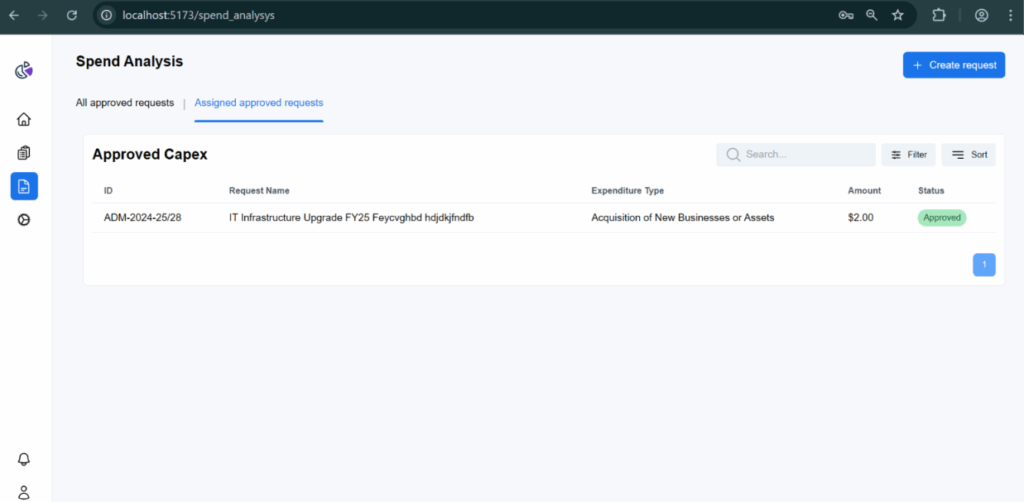The width and height of the screenshot is (1024, 502).
Task: Open the Home icon in sidebar
Action: click(x=24, y=119)
